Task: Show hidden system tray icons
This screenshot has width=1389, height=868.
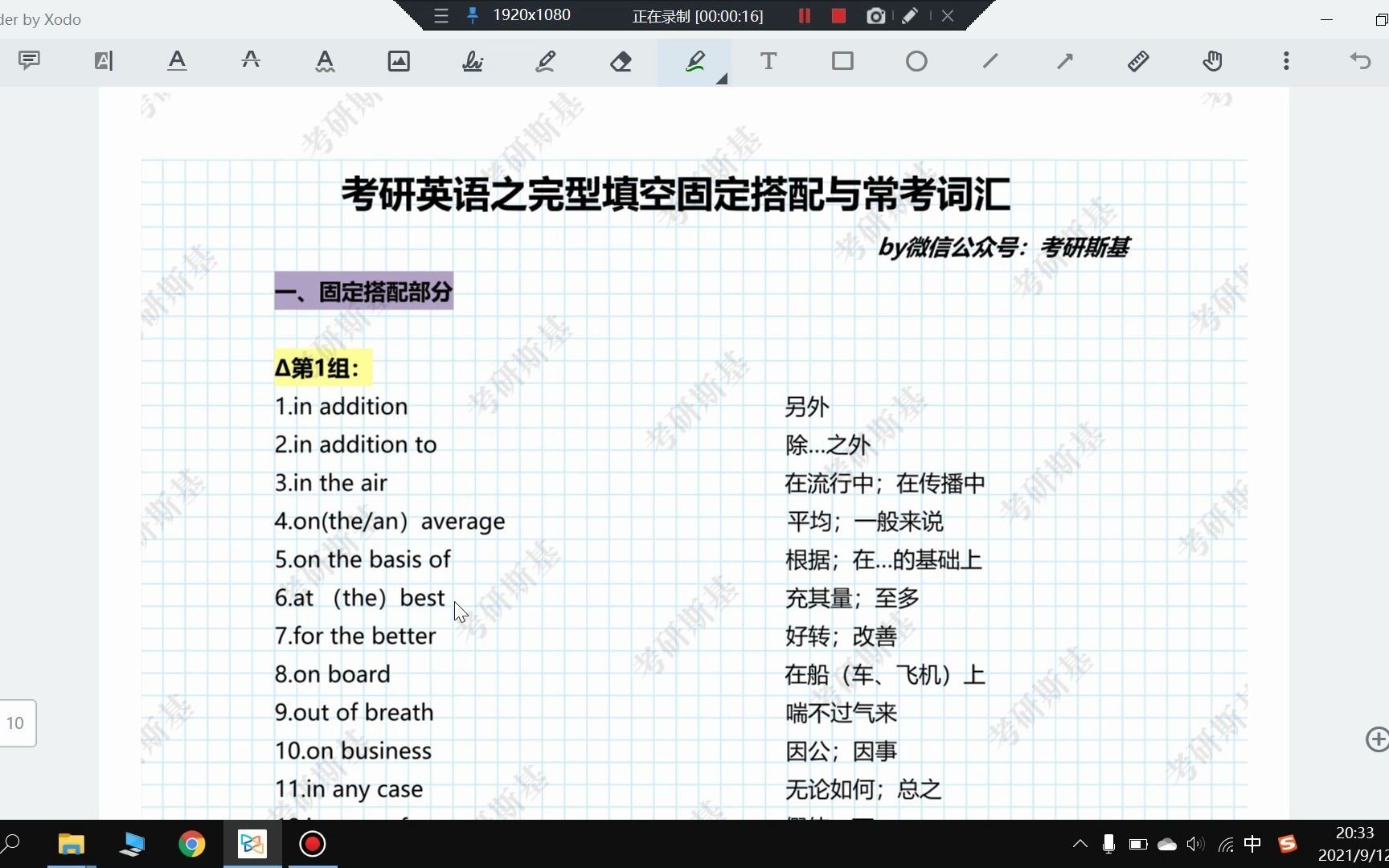Action: click(x=1080, y=844)
